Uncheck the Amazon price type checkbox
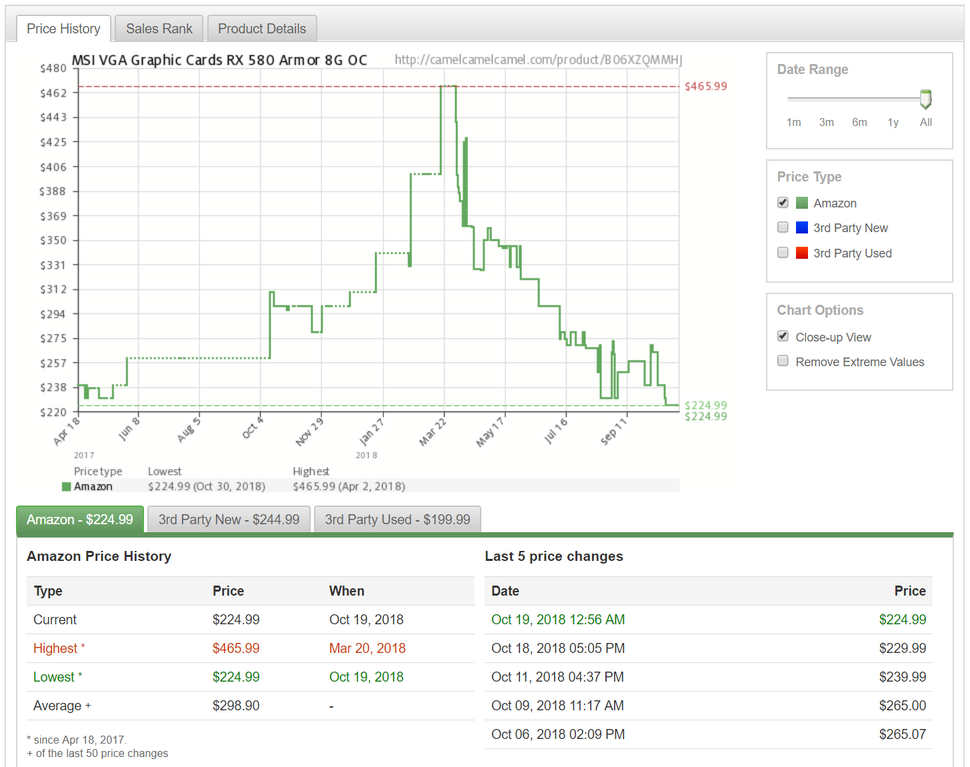Image resolution: width=970 pixels, height=767 pixels. tap(783, 202)
